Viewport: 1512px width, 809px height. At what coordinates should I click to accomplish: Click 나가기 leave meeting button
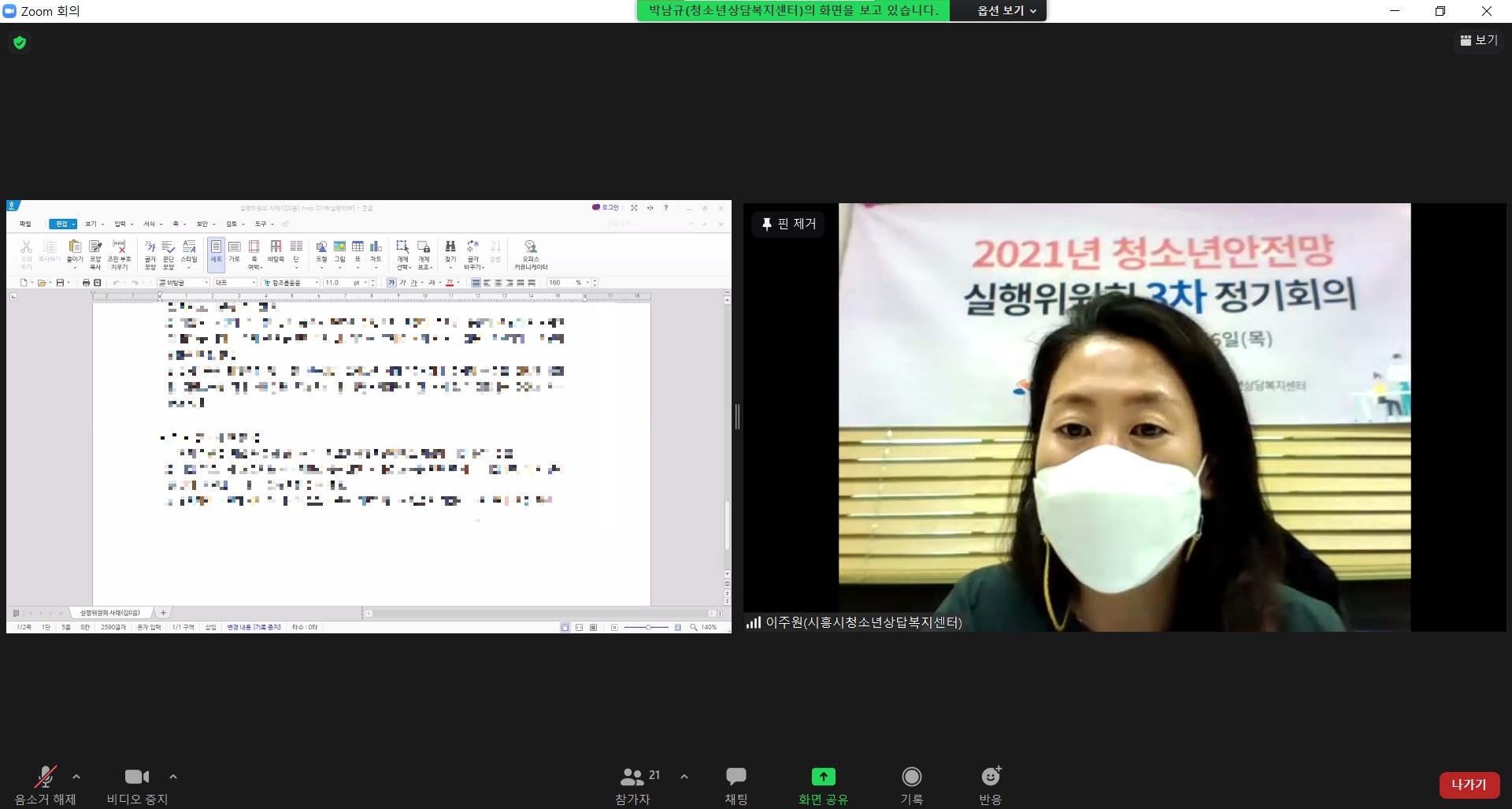click(x=1469, y=785)
